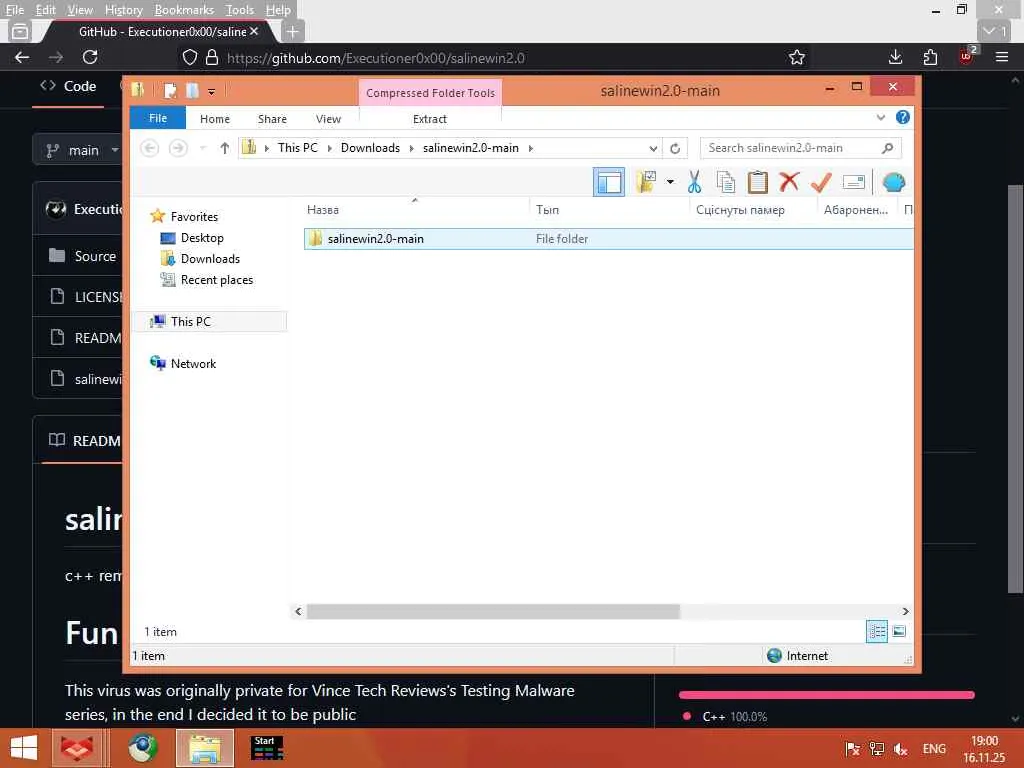Open the Firefox hamburger menu
The image size is (1024, 768).
click(x=1002, y=57)
